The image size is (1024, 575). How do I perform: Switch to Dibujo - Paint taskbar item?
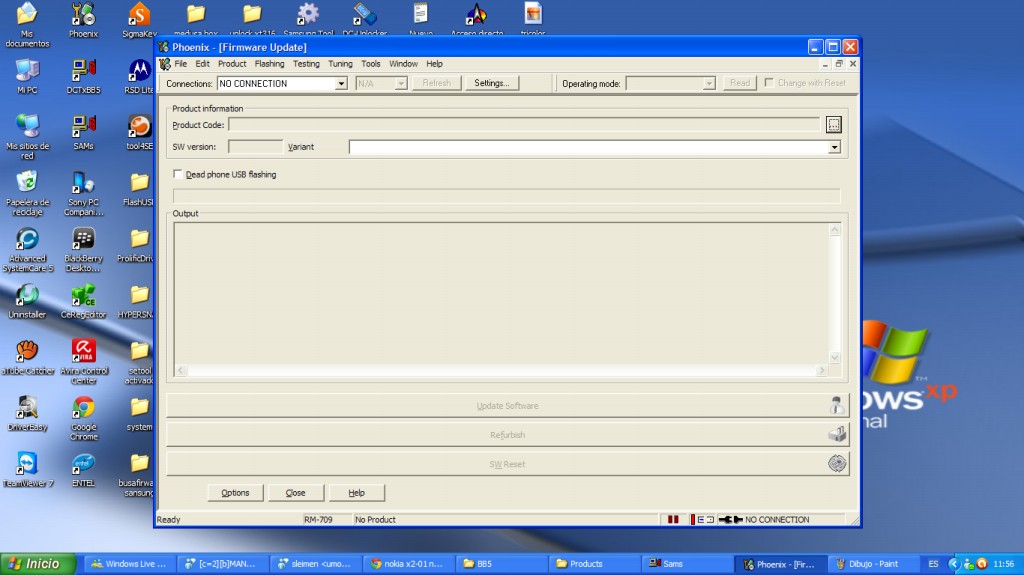click(x=873, y=563)
